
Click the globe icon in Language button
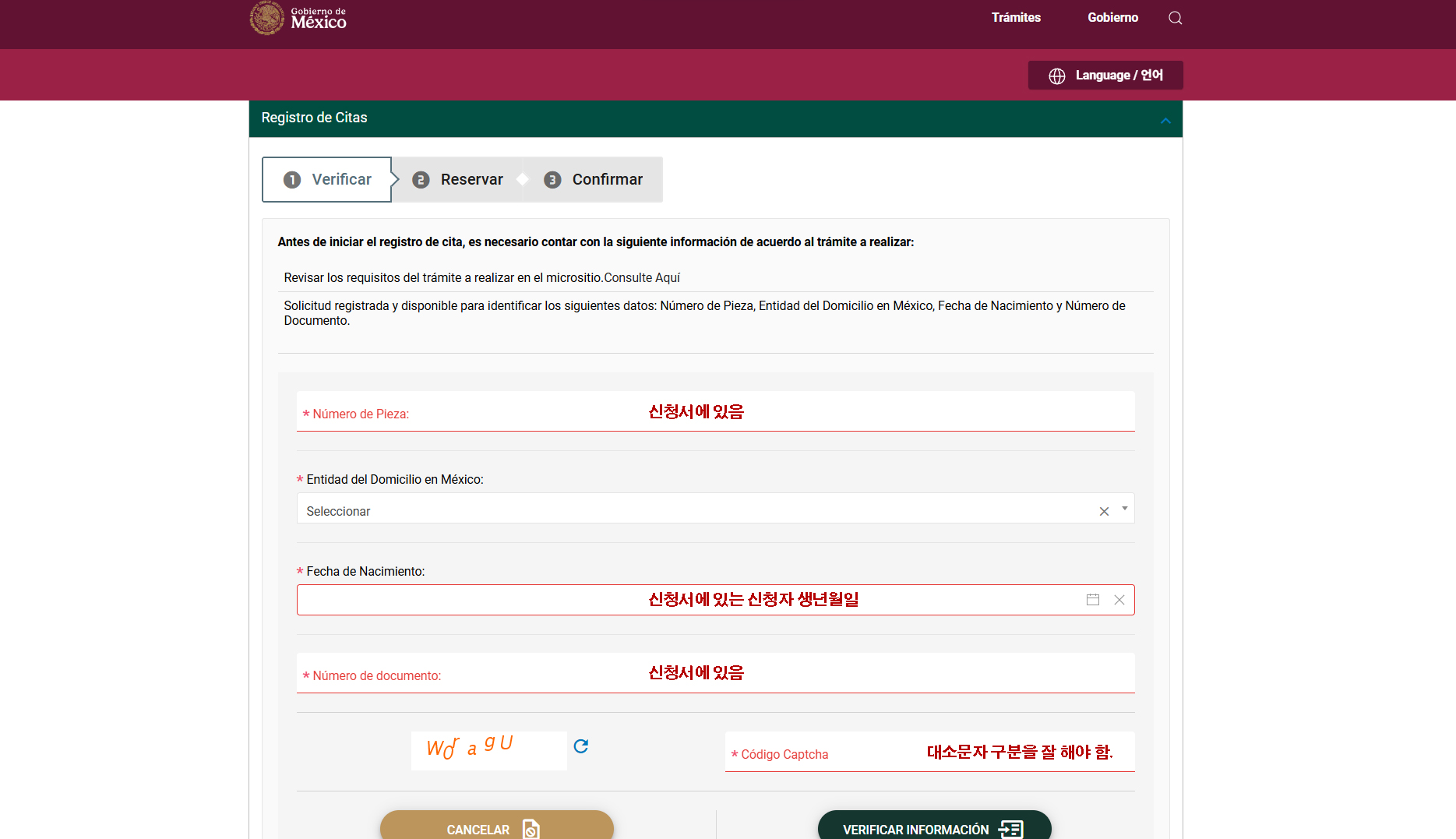1056,76
